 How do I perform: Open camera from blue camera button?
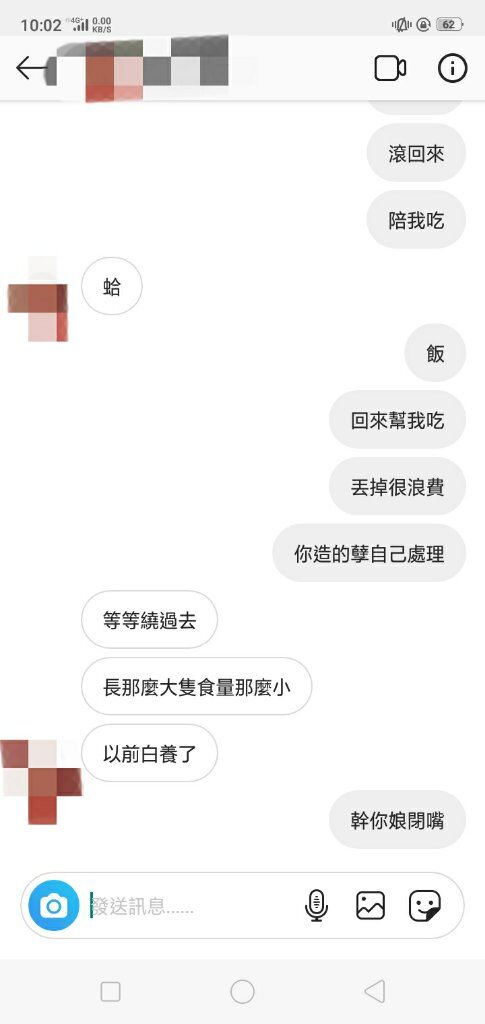pos(54,905)
